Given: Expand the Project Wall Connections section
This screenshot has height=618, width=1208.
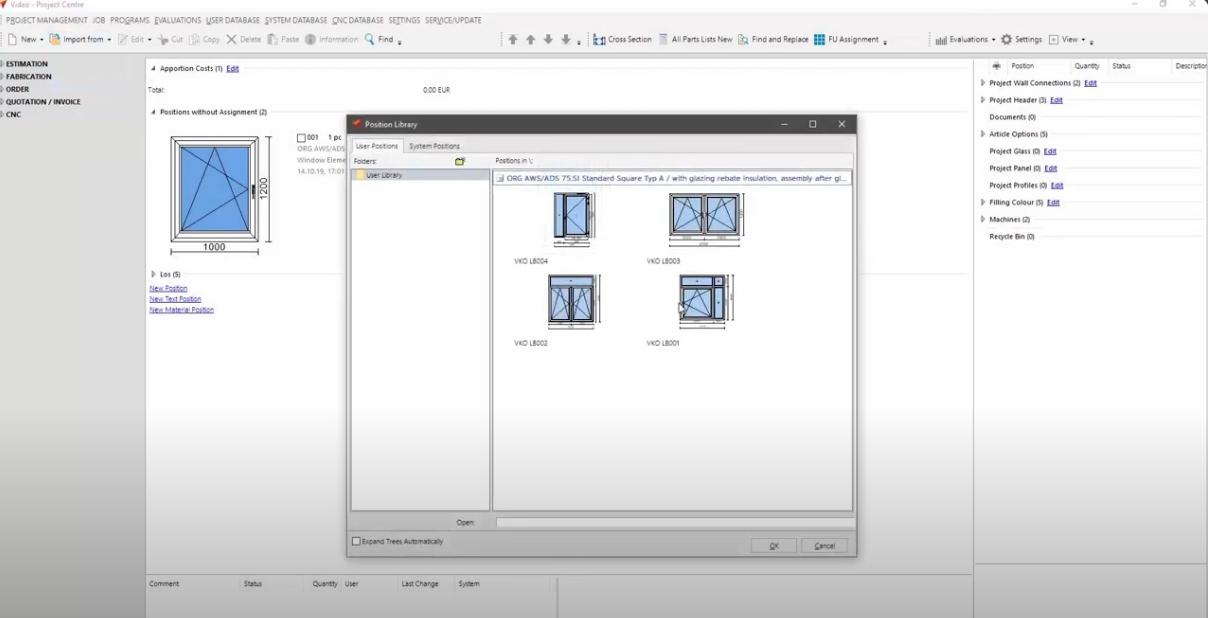Looking at the screenshot, I should point(983,83).
